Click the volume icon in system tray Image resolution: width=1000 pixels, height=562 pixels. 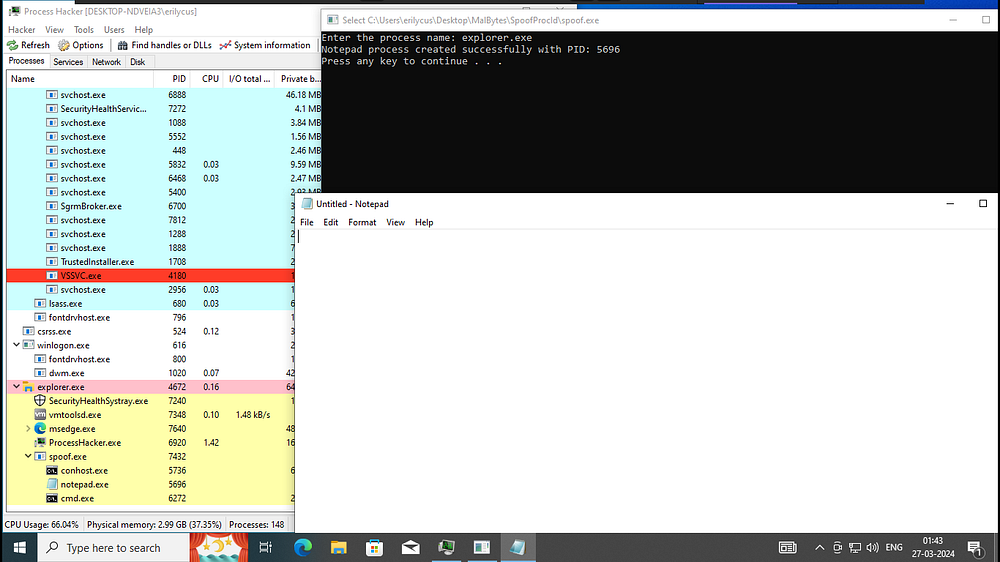tap(872, 547)
